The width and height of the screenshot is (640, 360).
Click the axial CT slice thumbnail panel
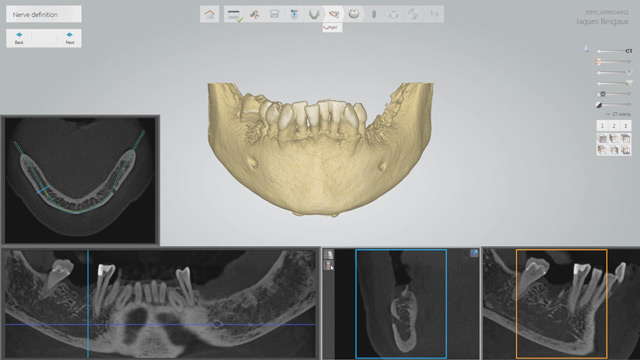click(80, 180)
